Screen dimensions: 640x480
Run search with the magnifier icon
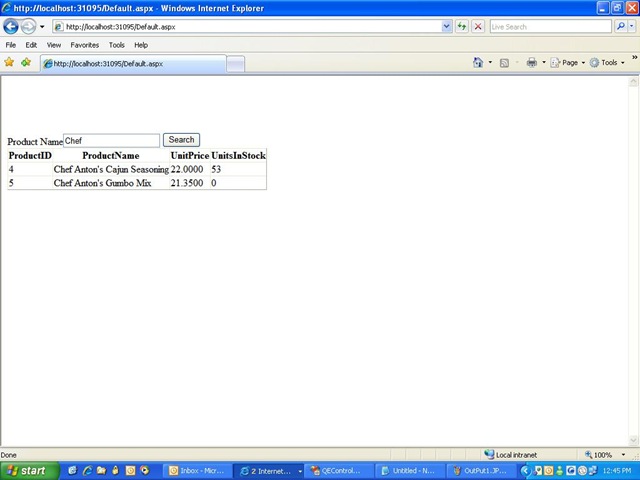point(621,27)
